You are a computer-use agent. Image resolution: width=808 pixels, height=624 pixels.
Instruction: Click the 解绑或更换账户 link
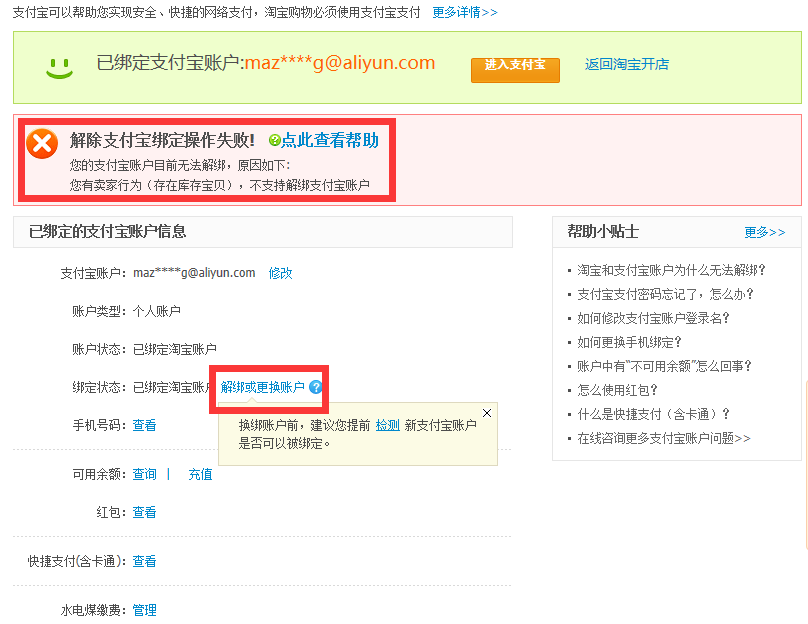[x=263, y=387]
